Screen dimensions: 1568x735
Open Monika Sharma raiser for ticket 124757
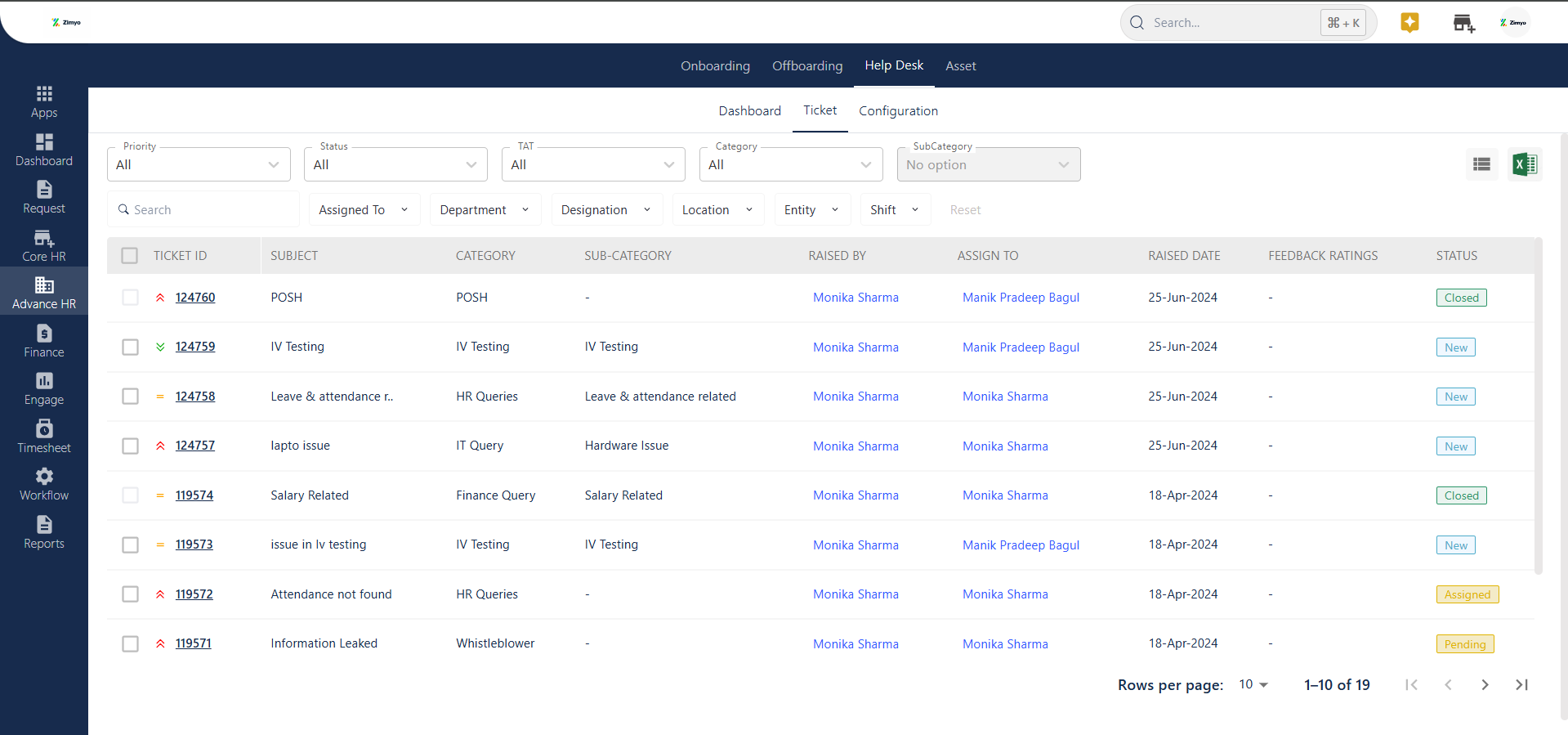(x=855, y=446)
